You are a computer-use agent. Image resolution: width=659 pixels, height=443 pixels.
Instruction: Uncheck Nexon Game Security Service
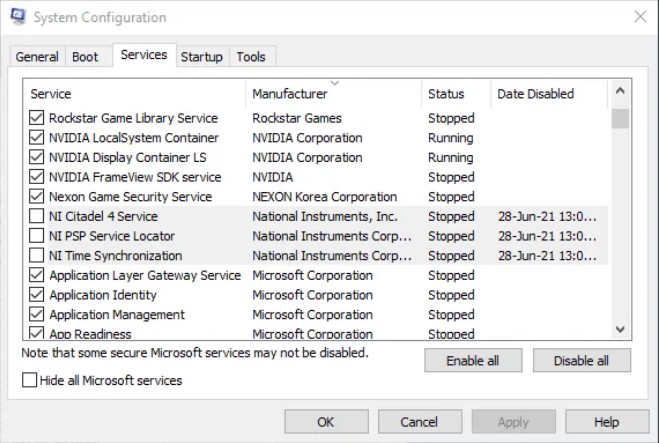pos(37,197)
